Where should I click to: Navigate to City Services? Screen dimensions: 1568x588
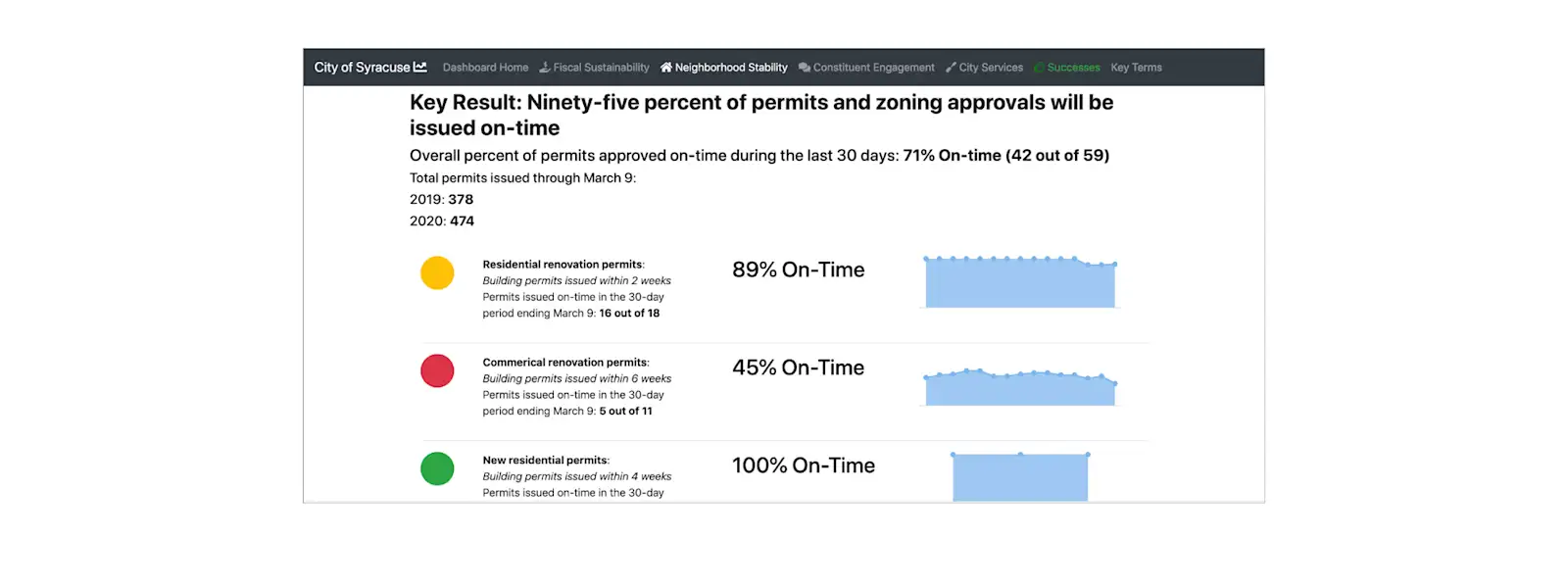(x=984, y=68)
